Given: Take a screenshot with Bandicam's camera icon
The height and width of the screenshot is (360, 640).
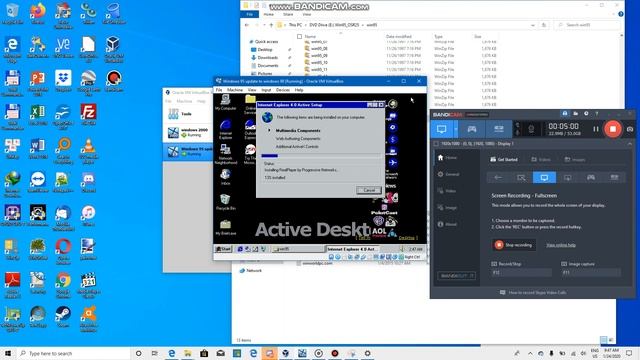Looking at the screenshot, I should pos(630,129).
